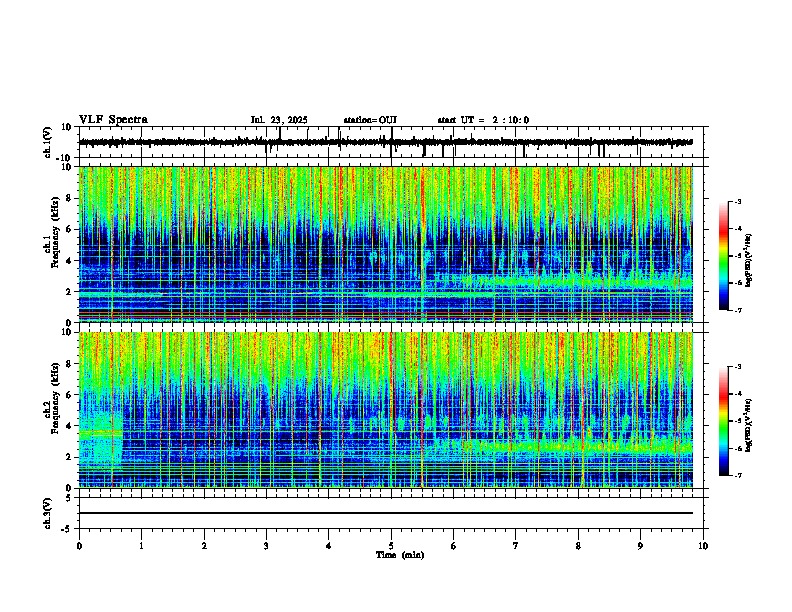Click the time axis tick label "0"
Screen dimensions: 792x612
point(79,545)
